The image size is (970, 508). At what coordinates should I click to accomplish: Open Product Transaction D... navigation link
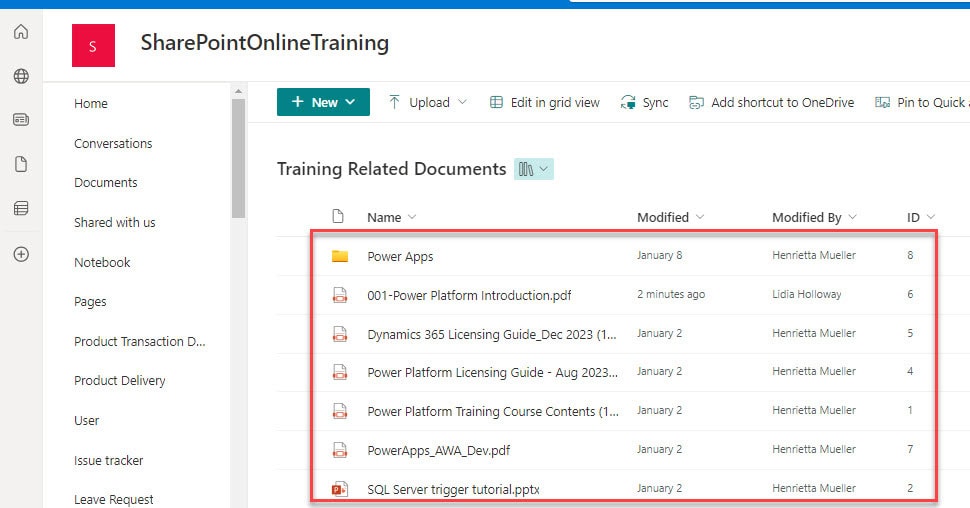[x=140, y=342]
